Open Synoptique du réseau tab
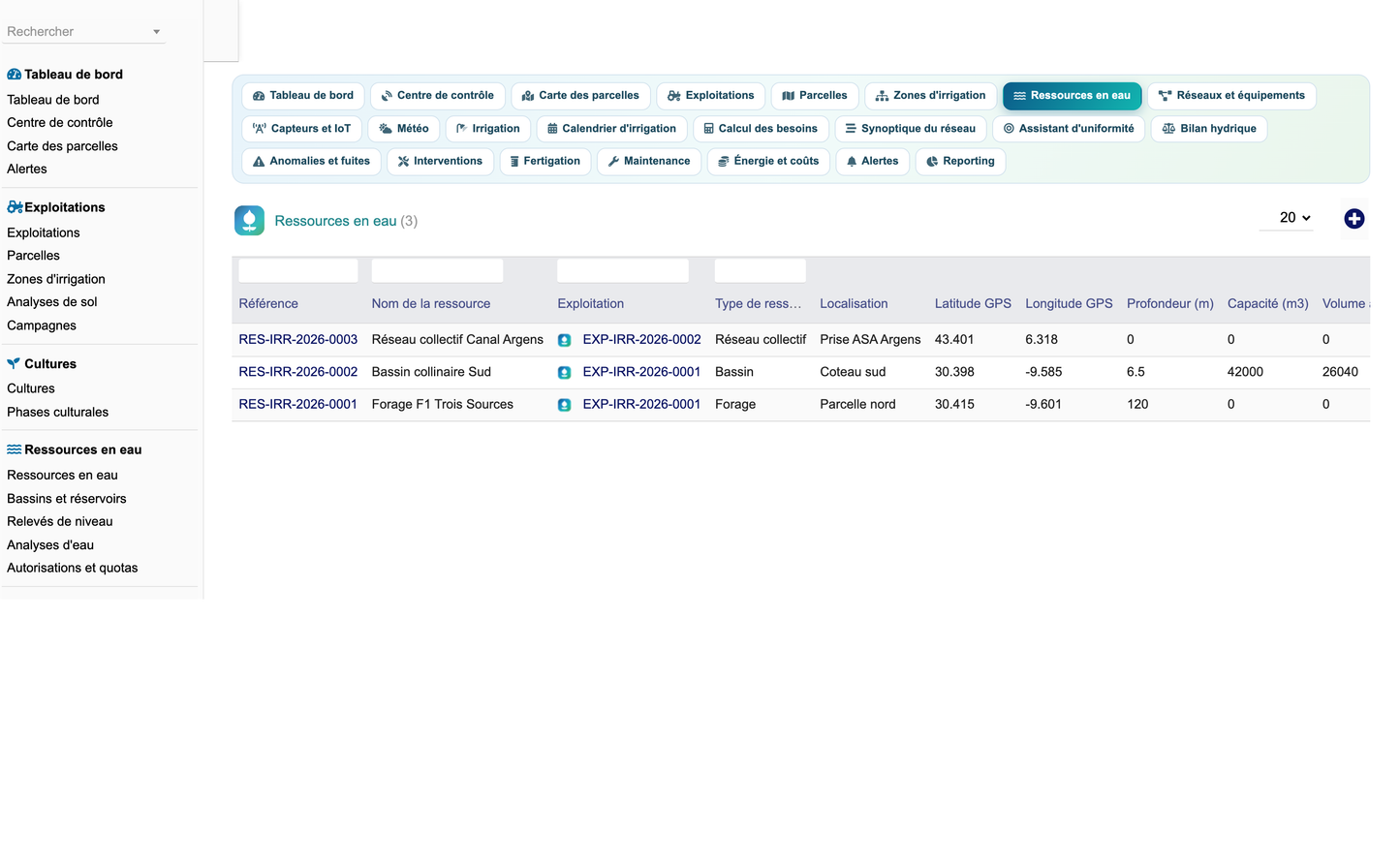 pos(911,129)
